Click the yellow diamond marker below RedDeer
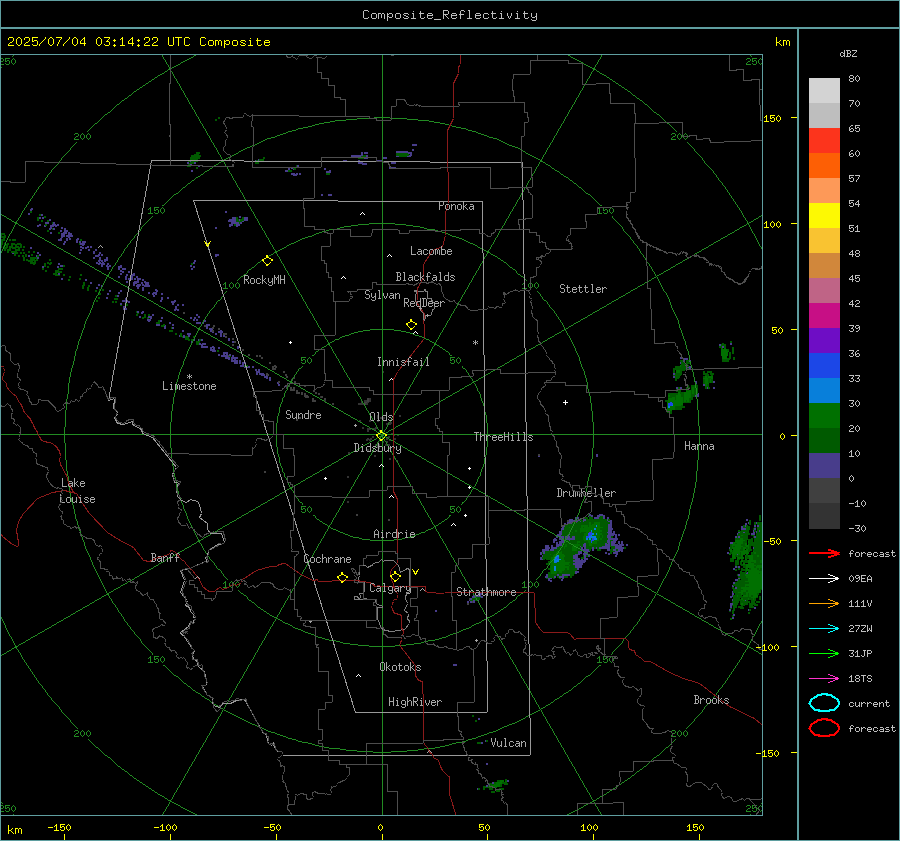This screenshot has height=841, width=900. click(412, 325)
